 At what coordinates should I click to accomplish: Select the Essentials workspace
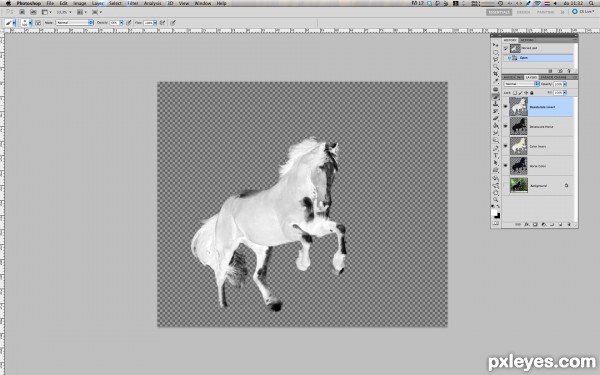click(499, 12)
